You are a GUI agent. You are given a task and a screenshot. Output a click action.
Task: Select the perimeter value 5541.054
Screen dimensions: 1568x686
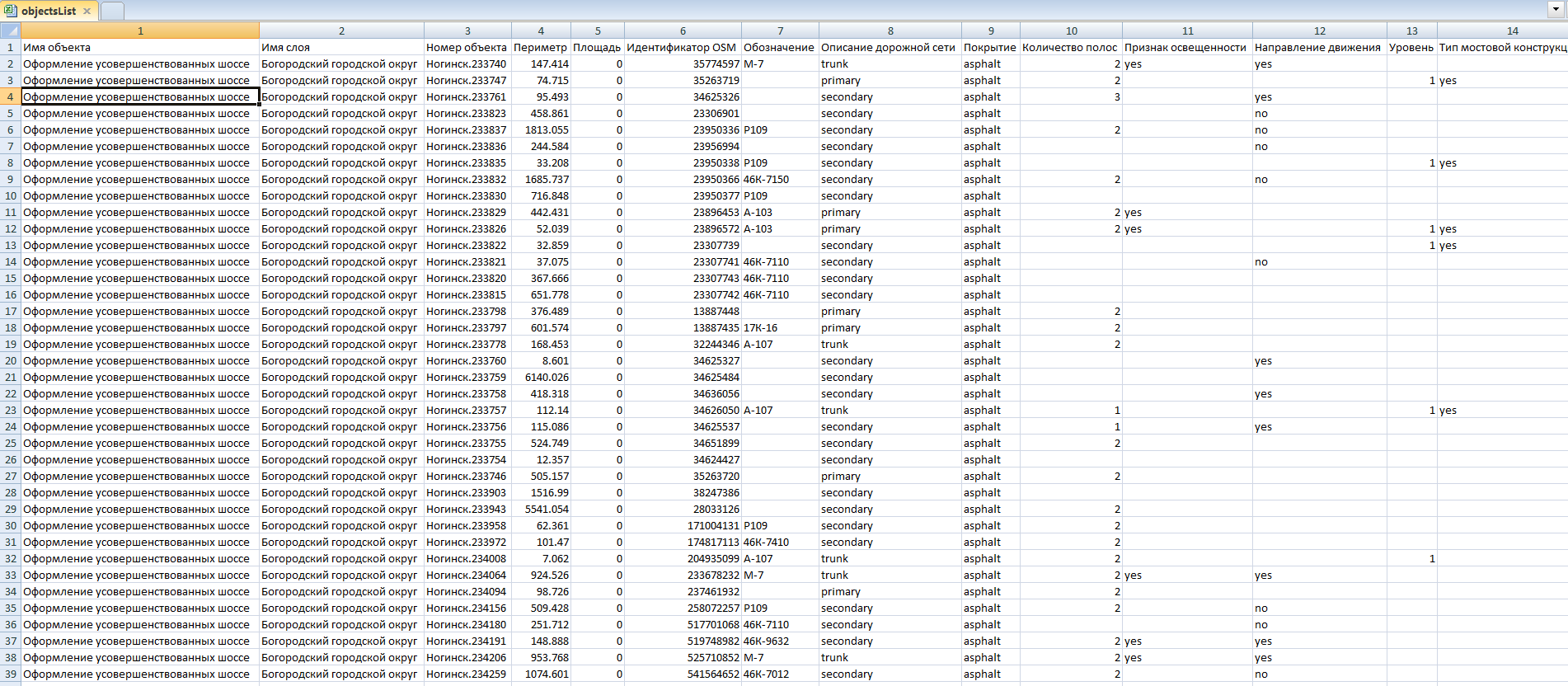541,509
